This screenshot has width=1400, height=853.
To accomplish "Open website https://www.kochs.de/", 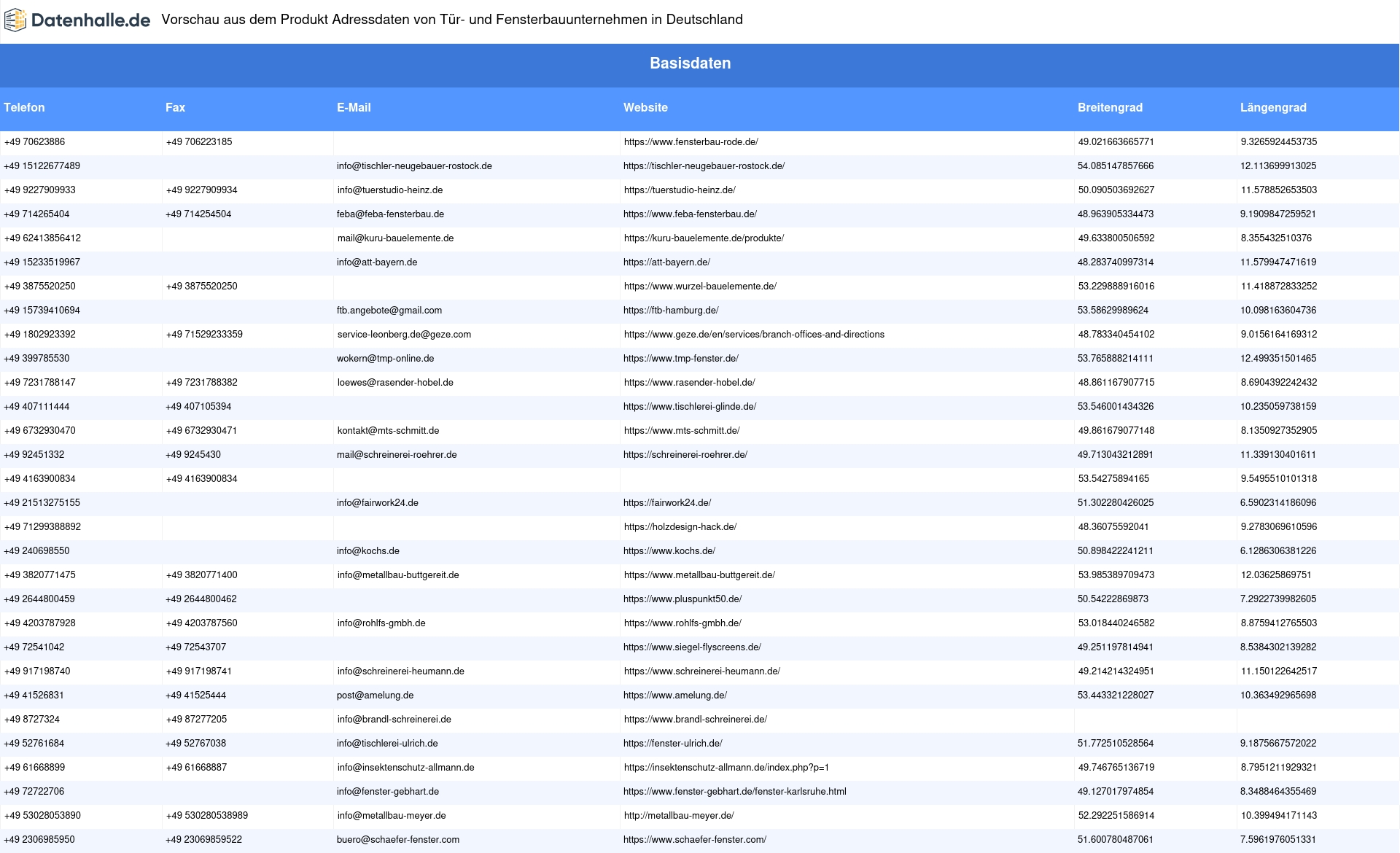I will (x=669, y=551).
